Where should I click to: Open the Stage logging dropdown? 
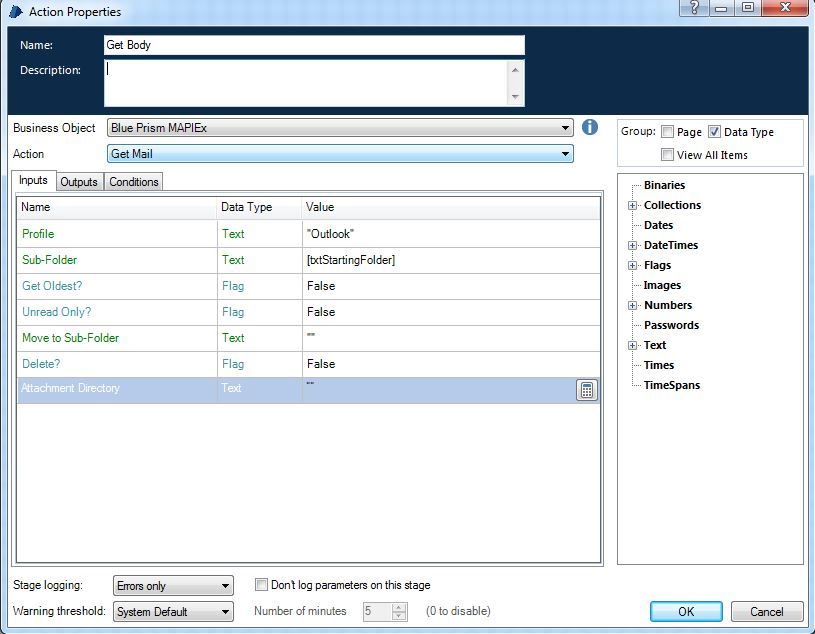tap(173, 586)
